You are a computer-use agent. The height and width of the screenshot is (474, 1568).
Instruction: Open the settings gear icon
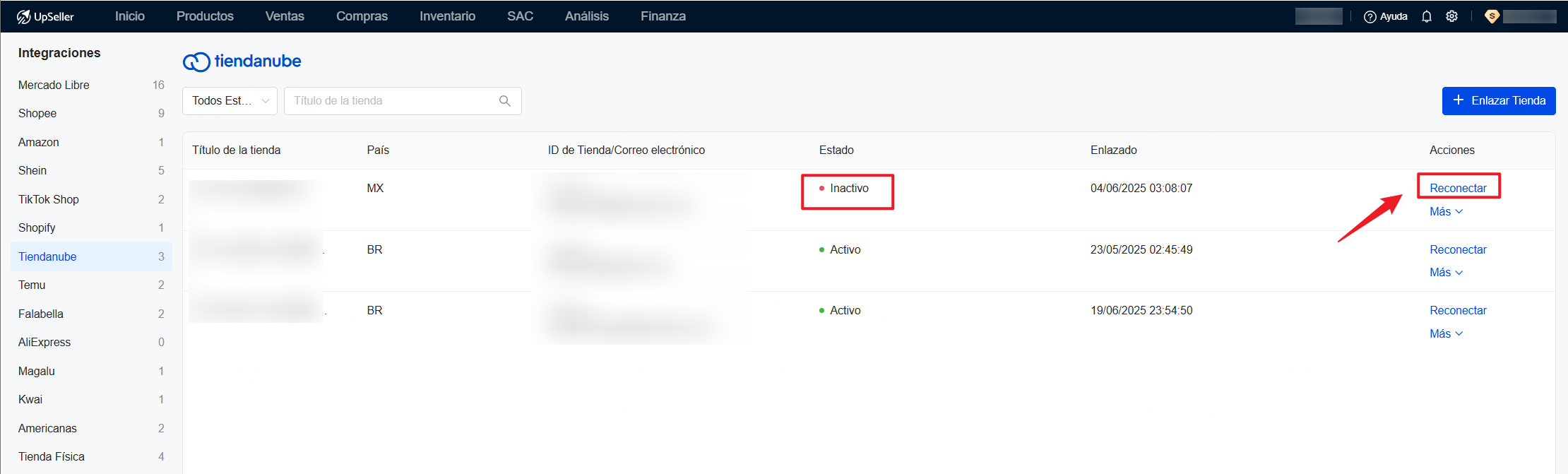coord(1451,16)
